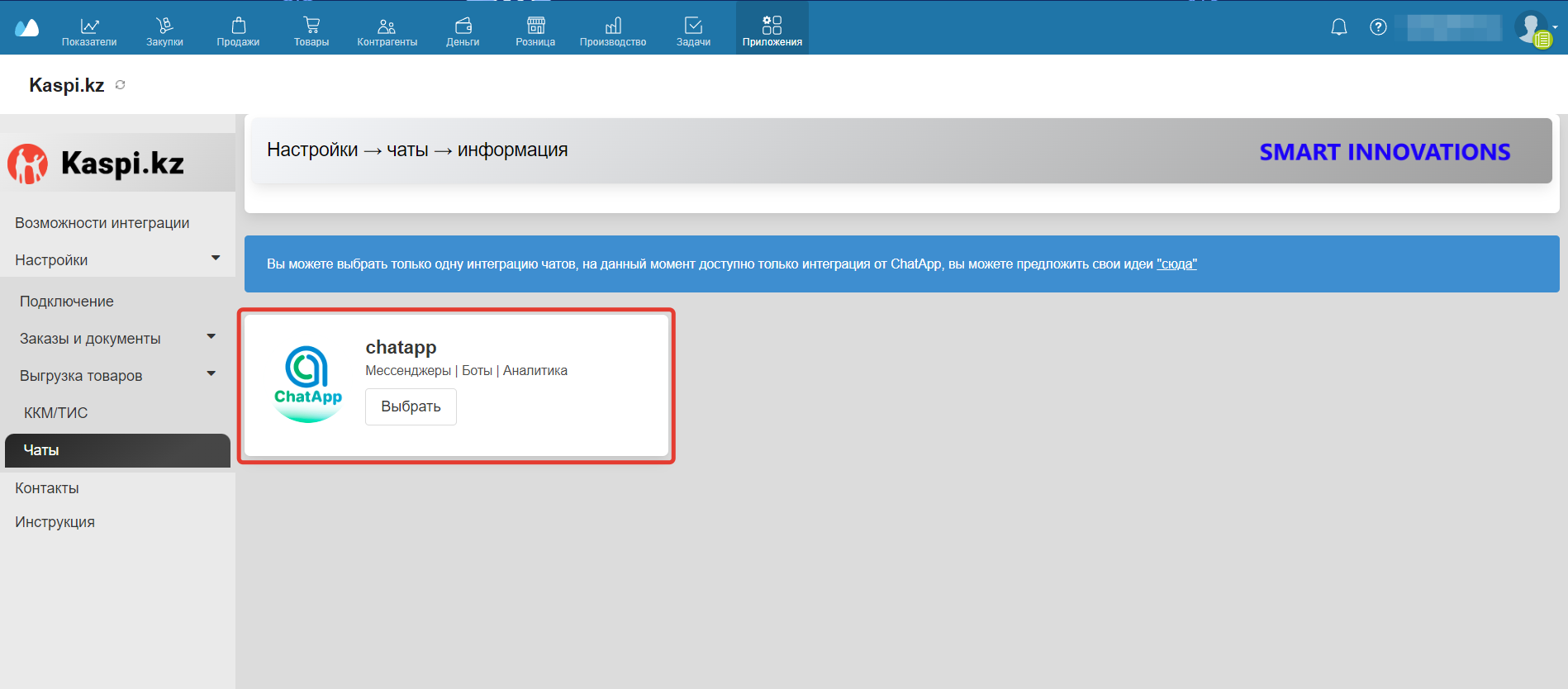Expand the Выгрузка товаров submenu
The width and height of the screenshot is (1568, 689).
pos(211,374)
